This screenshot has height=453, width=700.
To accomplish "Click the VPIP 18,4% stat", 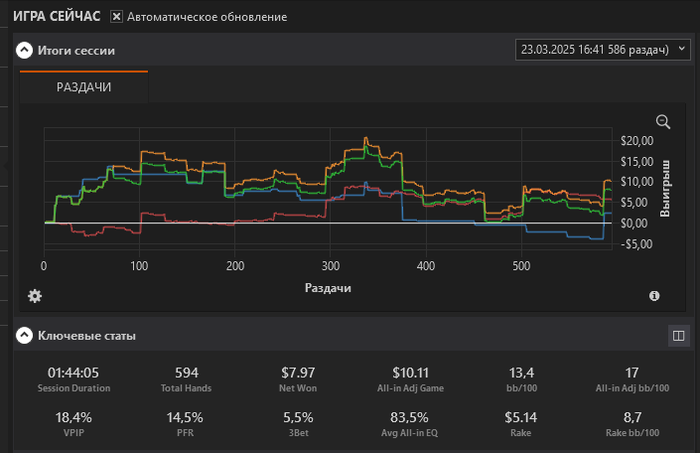I will (x=74, y=416).
